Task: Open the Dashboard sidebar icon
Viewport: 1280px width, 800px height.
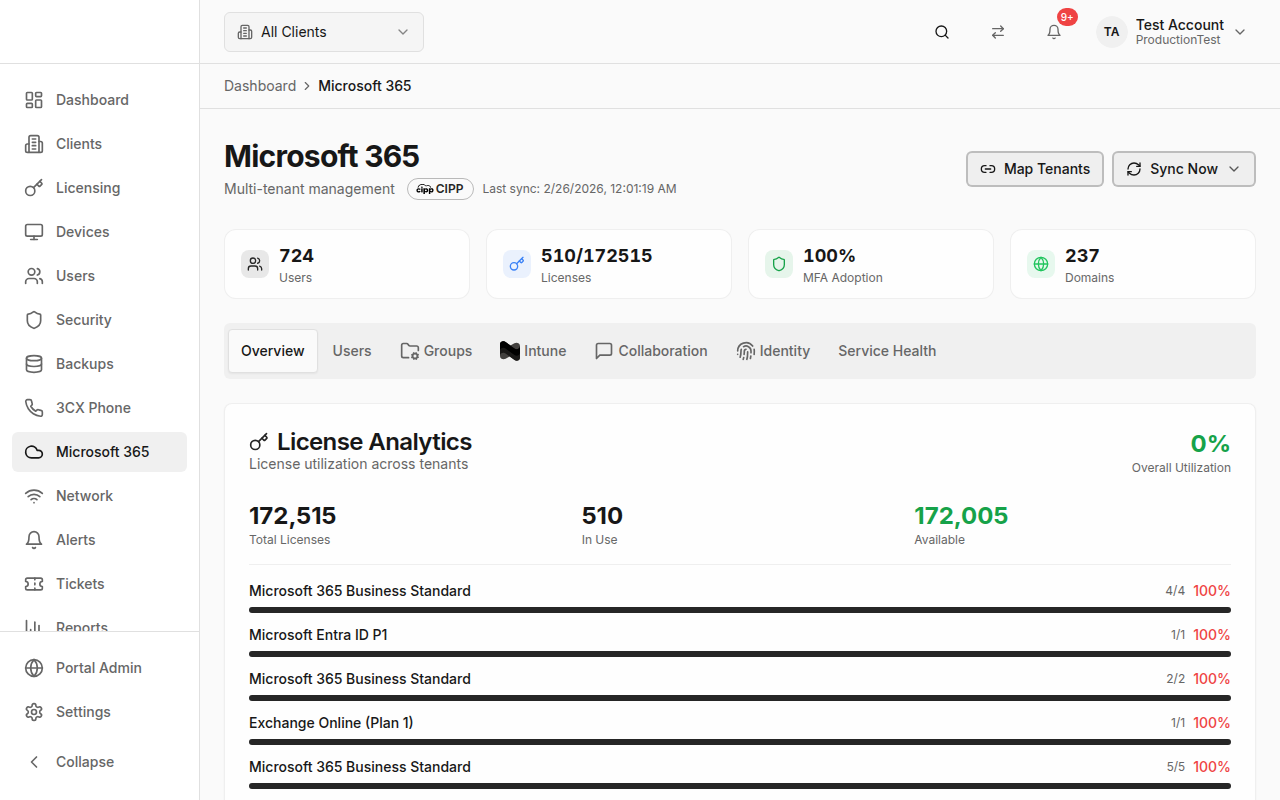Action: click(34, 100)
